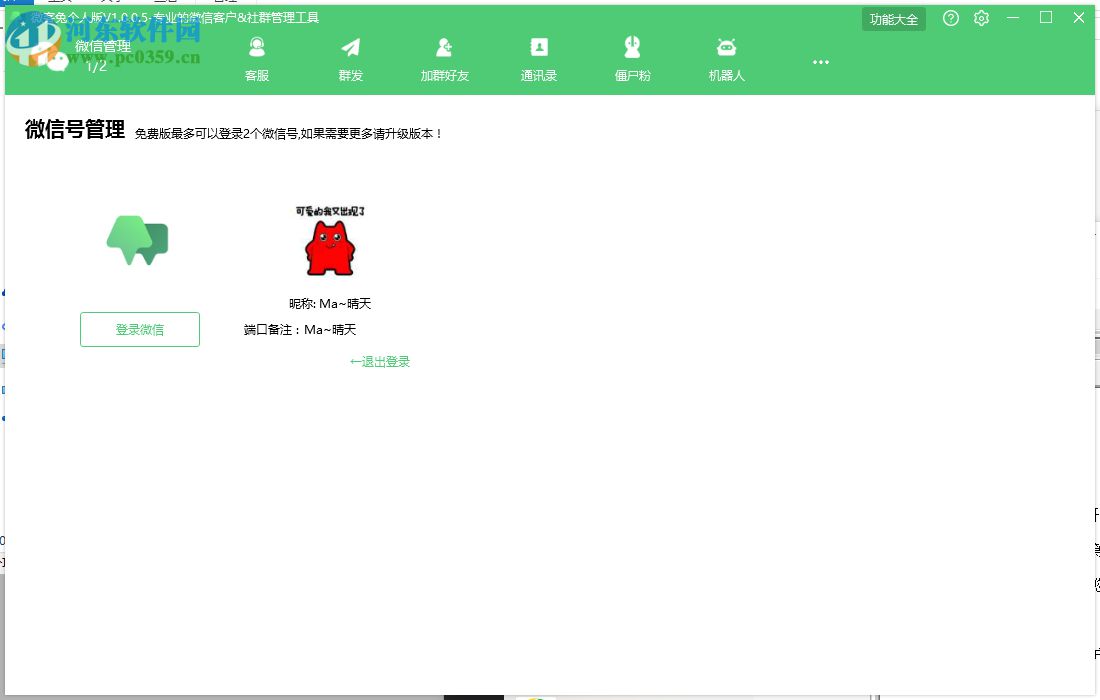Screen dimensions: 1100x700
Task: Open the 功能大全 feature list
Action: (893, 18)
